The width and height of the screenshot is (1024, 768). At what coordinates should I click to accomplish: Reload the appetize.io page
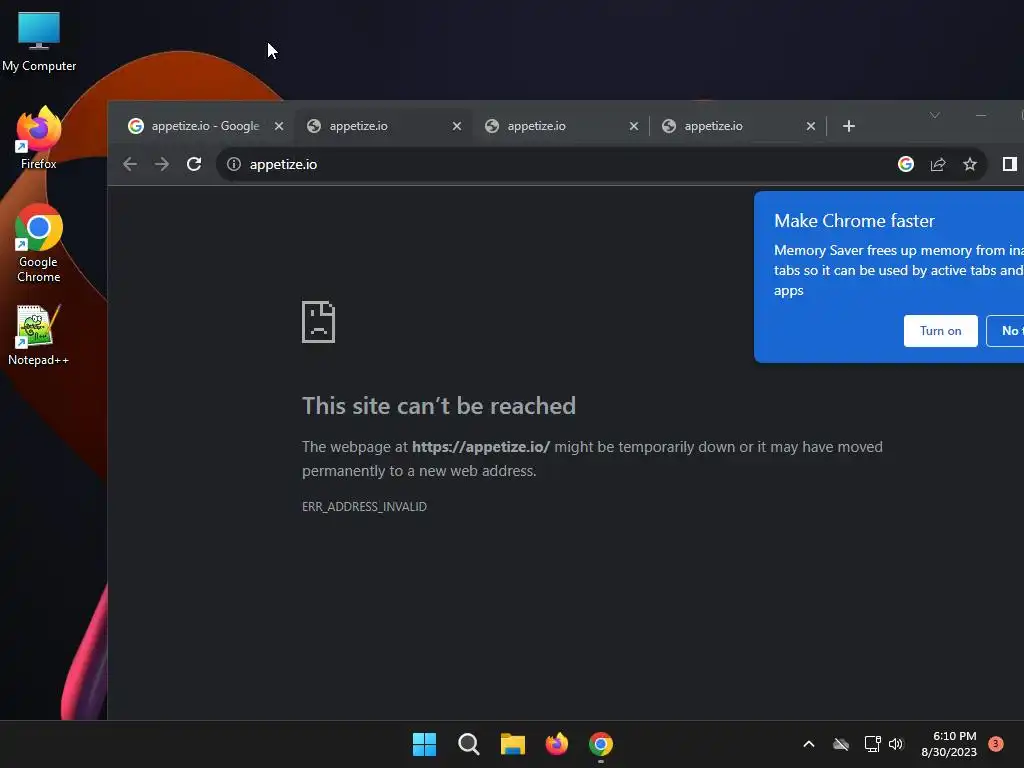(x=194, y=164)
